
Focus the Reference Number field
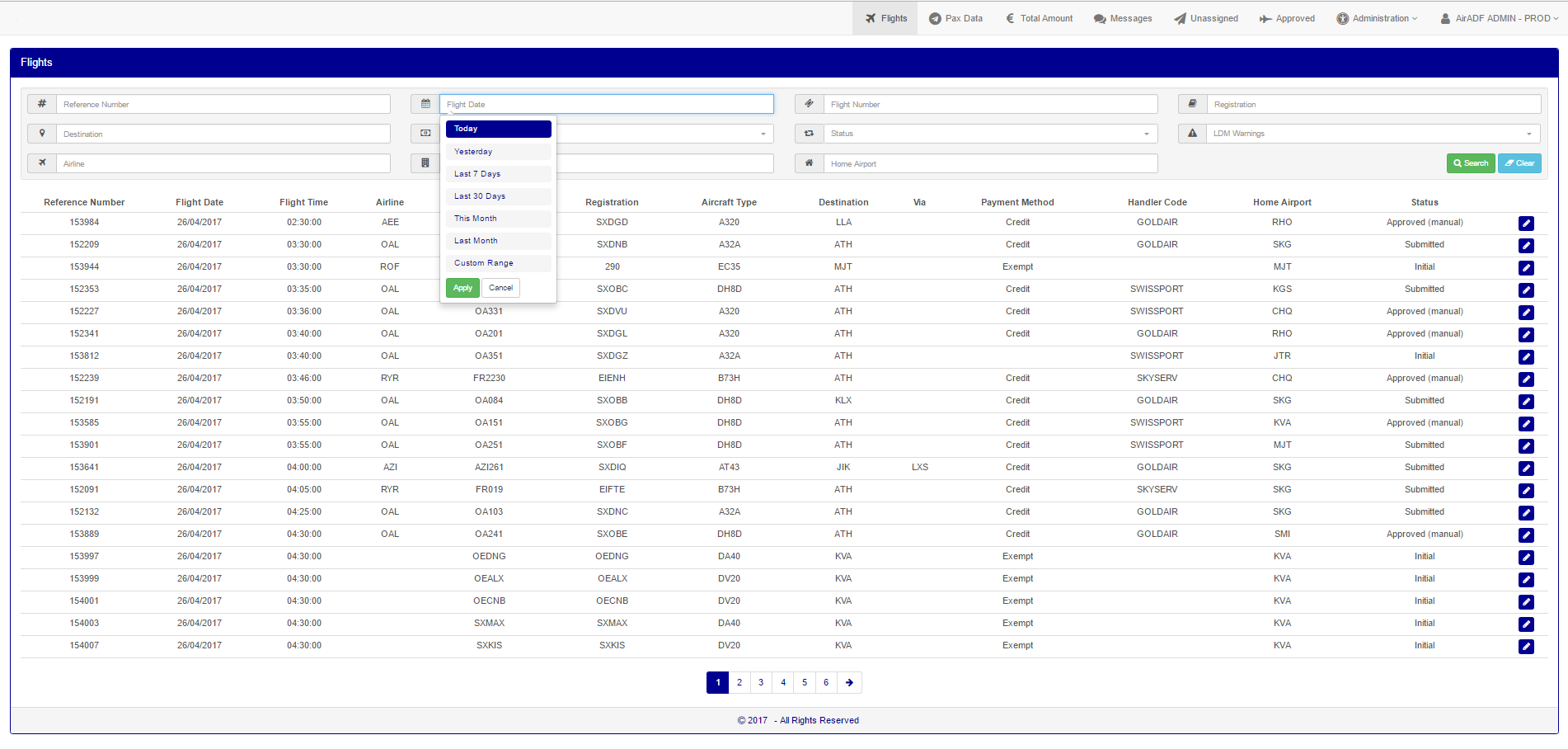pyautogui.click(x=223, y=104)
